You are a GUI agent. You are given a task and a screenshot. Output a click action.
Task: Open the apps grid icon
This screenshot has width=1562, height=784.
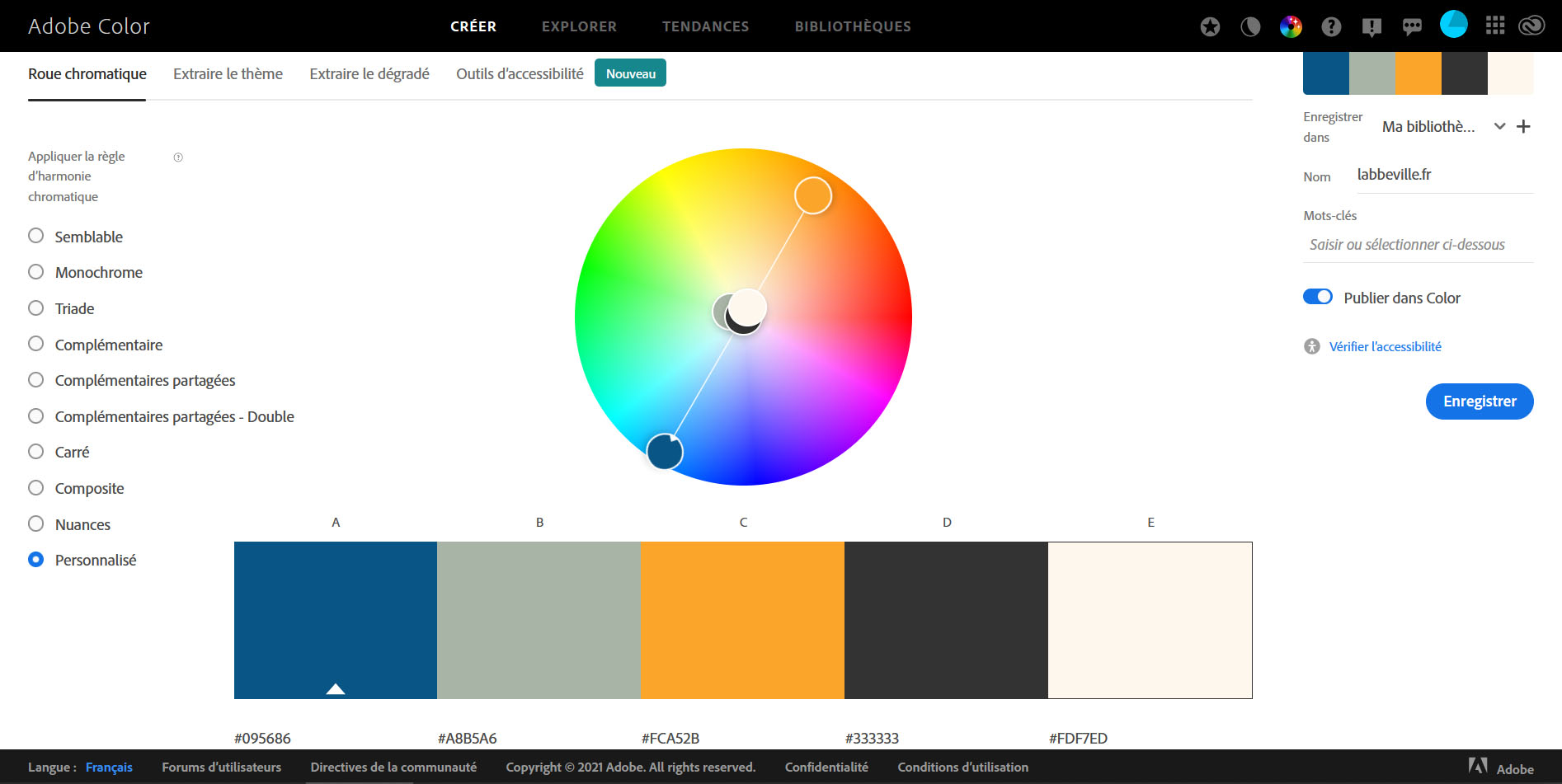coord(1495,26)
